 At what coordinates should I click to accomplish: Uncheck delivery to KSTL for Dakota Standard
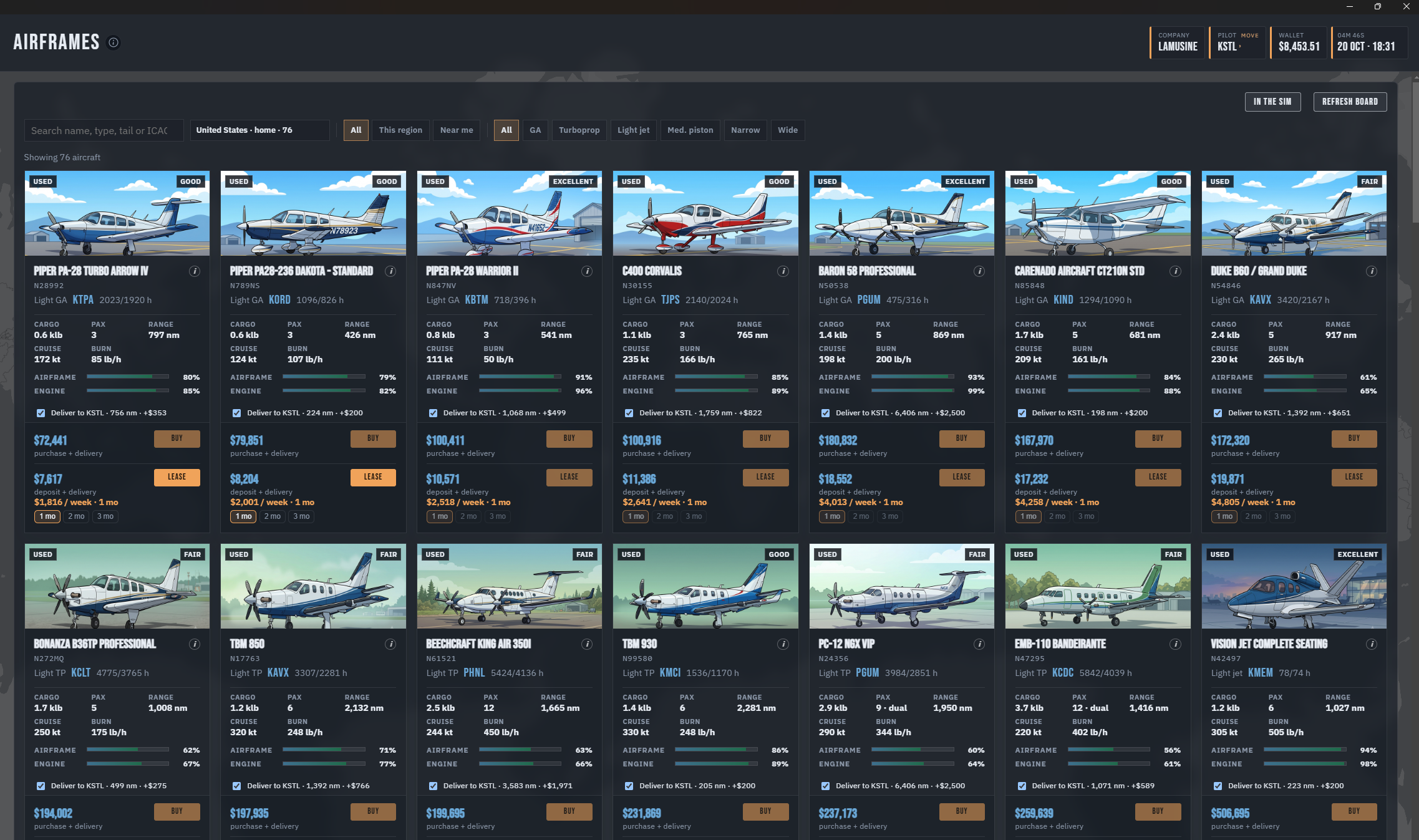click(x=237, y=413)
